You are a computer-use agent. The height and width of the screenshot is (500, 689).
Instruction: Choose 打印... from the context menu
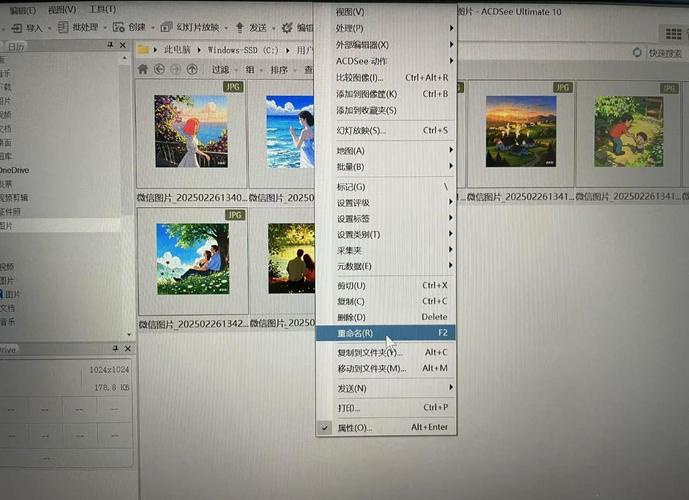click(386, 408)
